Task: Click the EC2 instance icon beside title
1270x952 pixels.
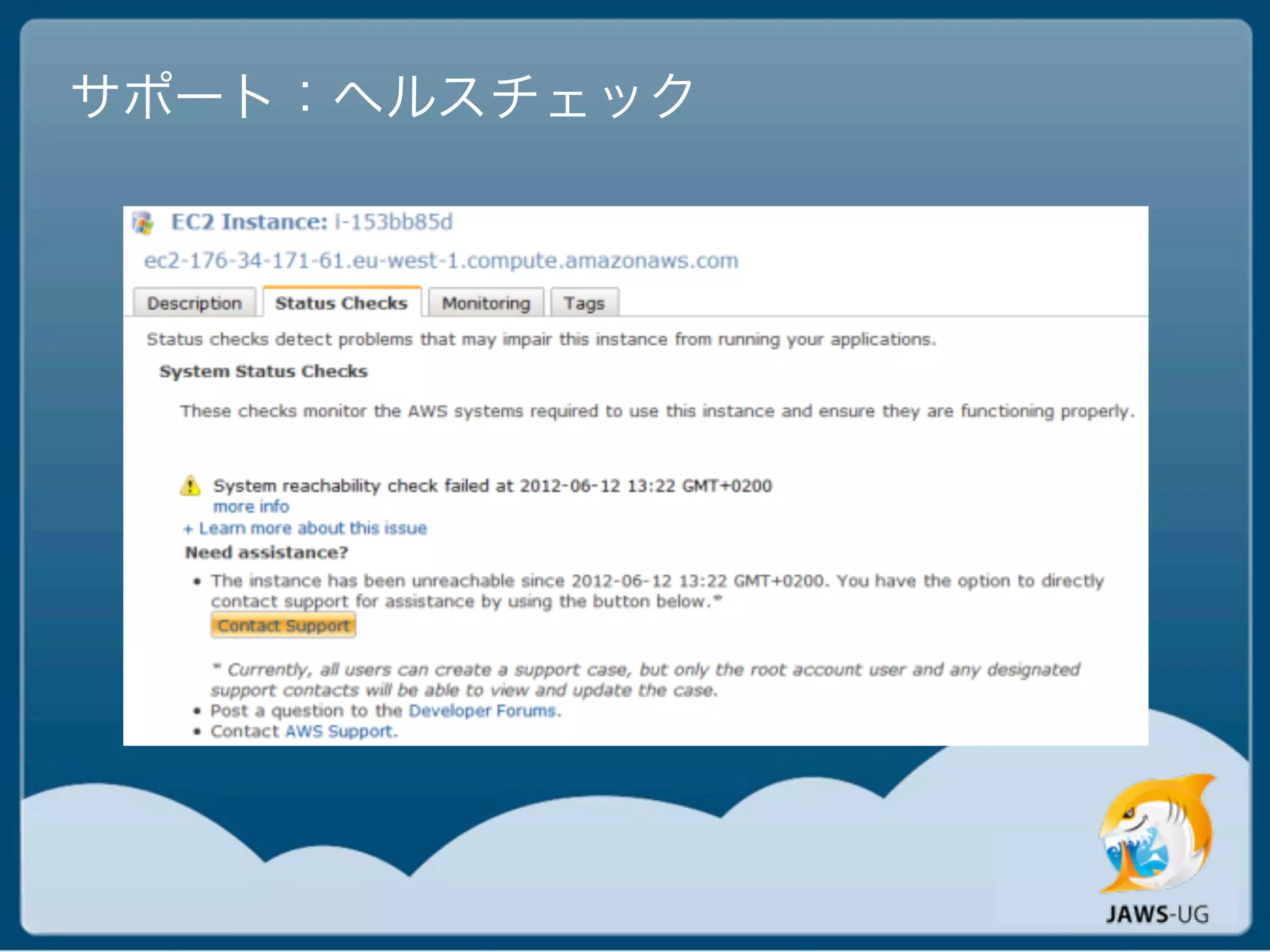Action: pos(143,223)
